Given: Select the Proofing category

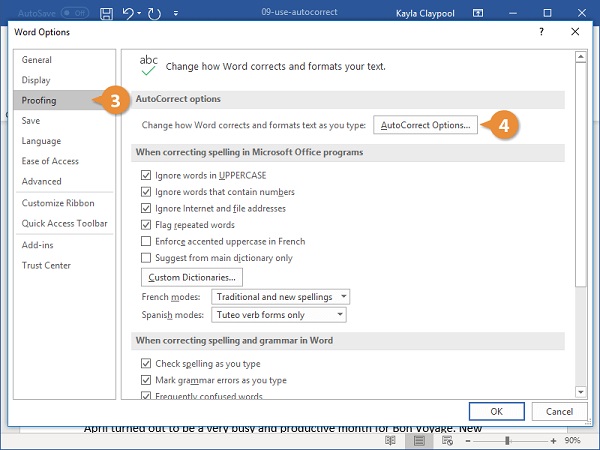Looking at the screenshot, I should pos(64,100).
